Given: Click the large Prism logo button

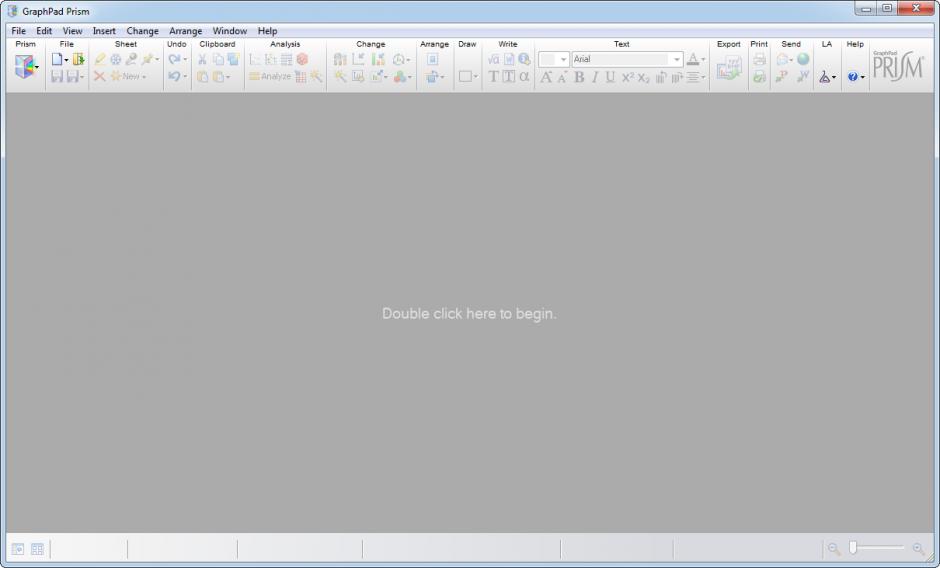Looking at the screenshot, I should tap(24, 67).
